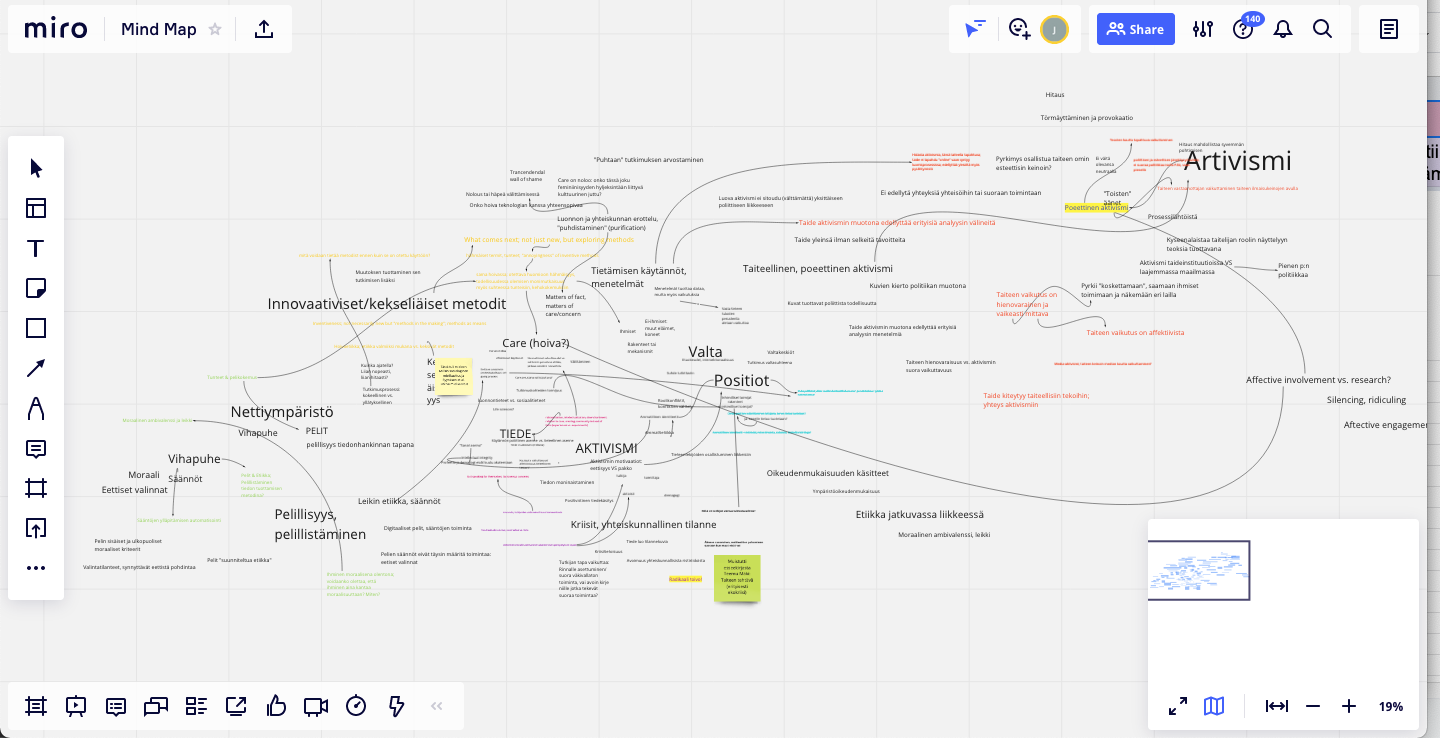Click the yellow sticky note near Care

coord(453,376)
